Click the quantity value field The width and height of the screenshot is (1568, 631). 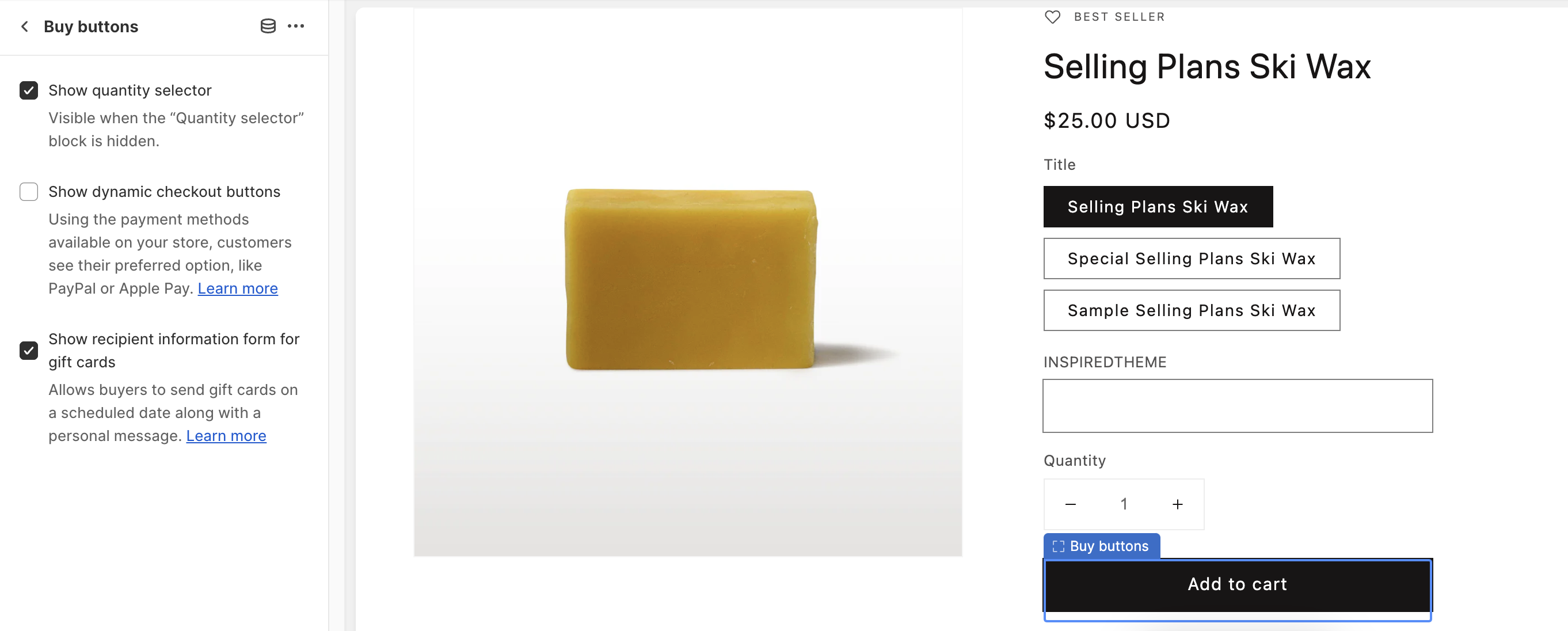coord(1124,504)
